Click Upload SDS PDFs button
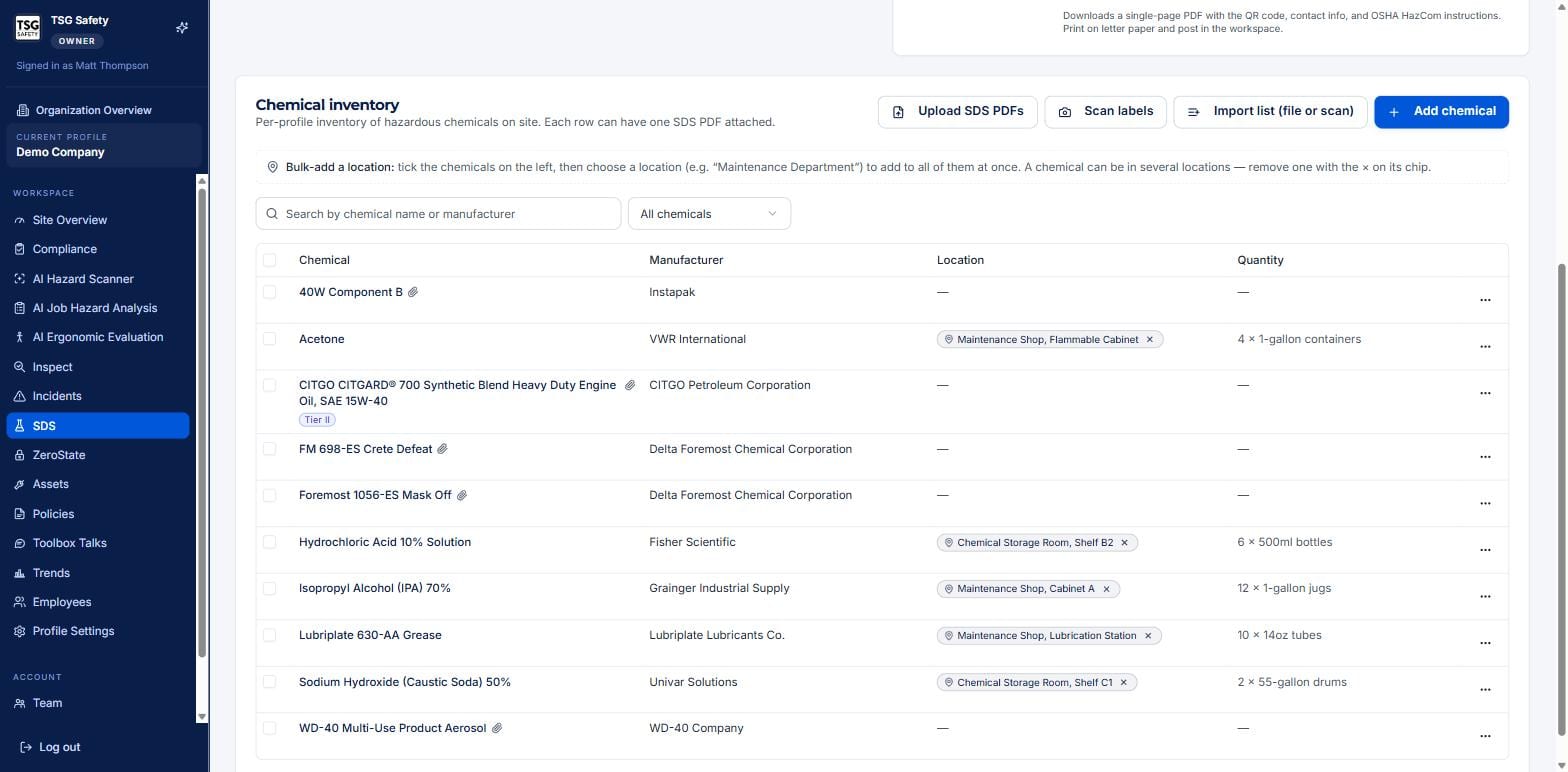Image resolution: width=1568 pixels, height=772 pixels. click(x=957, y=112)
